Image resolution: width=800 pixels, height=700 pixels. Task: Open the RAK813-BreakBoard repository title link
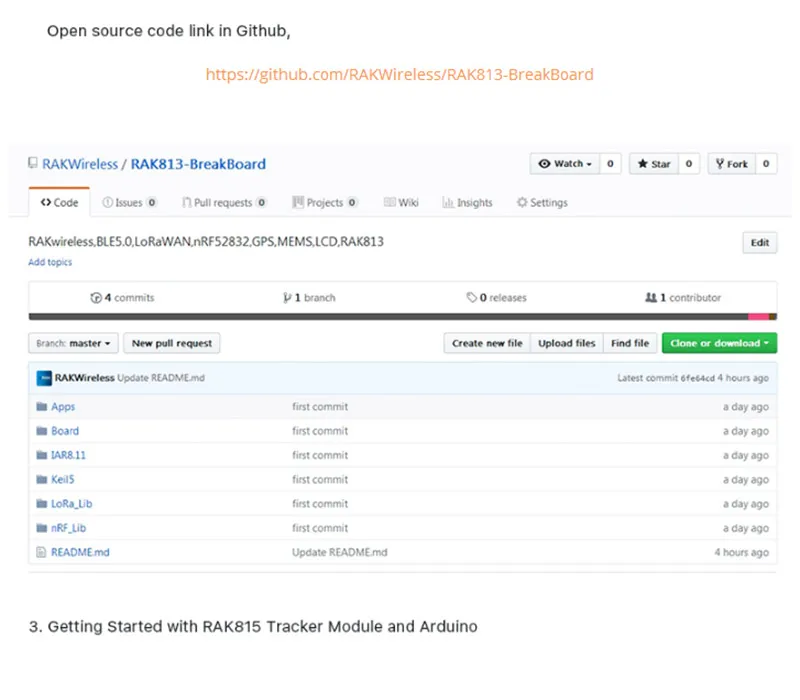pos(198,164)
